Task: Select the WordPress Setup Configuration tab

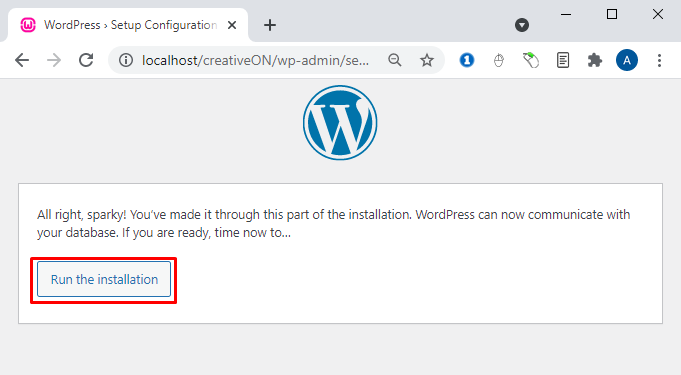Action: coord(128,25)
